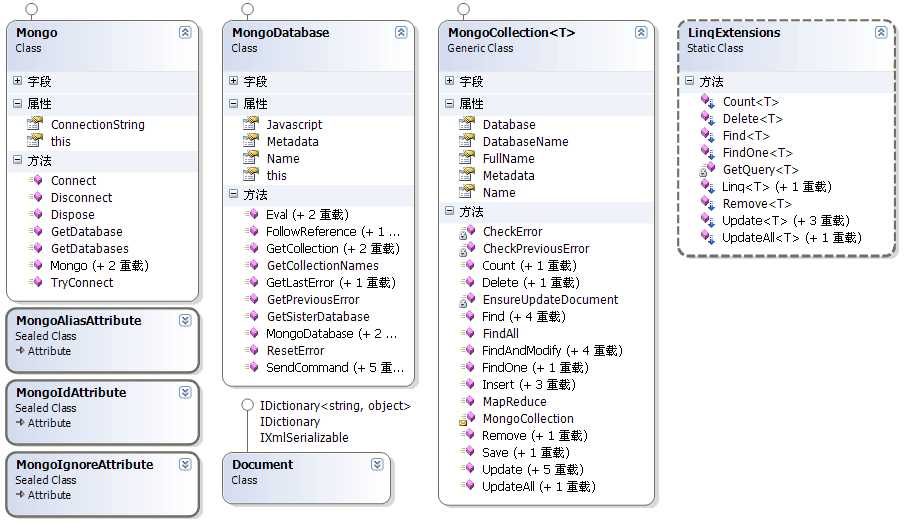The height and width of the screenshot is (523, 905).
Task: Collapse the 方法 section in Mongo class
Action: pos(17,160)
